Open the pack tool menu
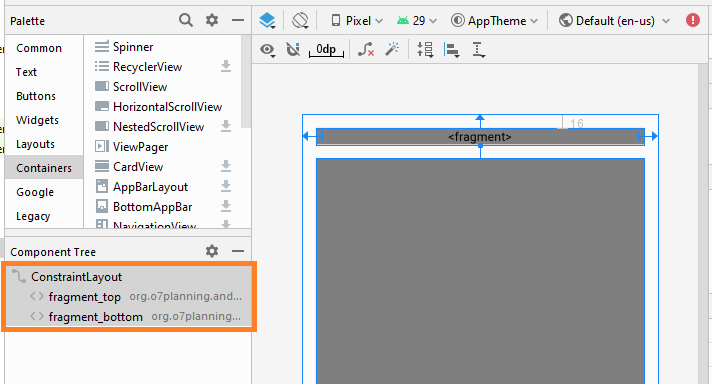Viewport: 712px width, 384px height. [x=425, y=49]
